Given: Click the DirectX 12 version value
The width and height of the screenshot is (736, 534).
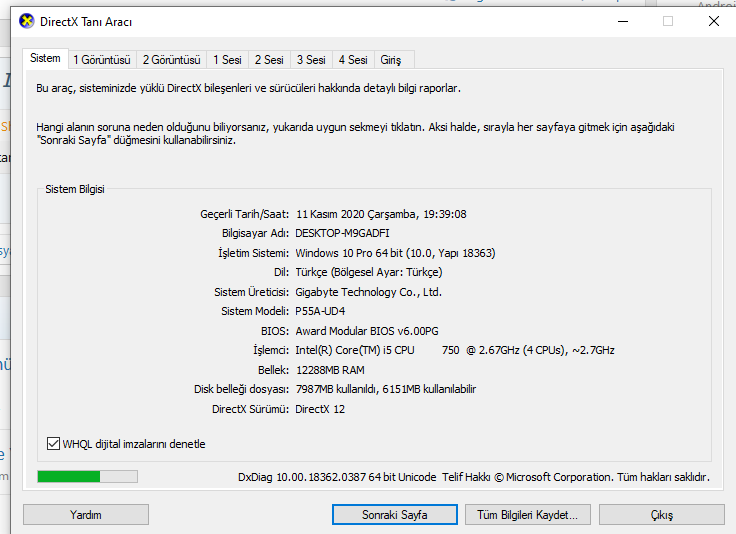Looking at the screenshot, I should [320, 409].
